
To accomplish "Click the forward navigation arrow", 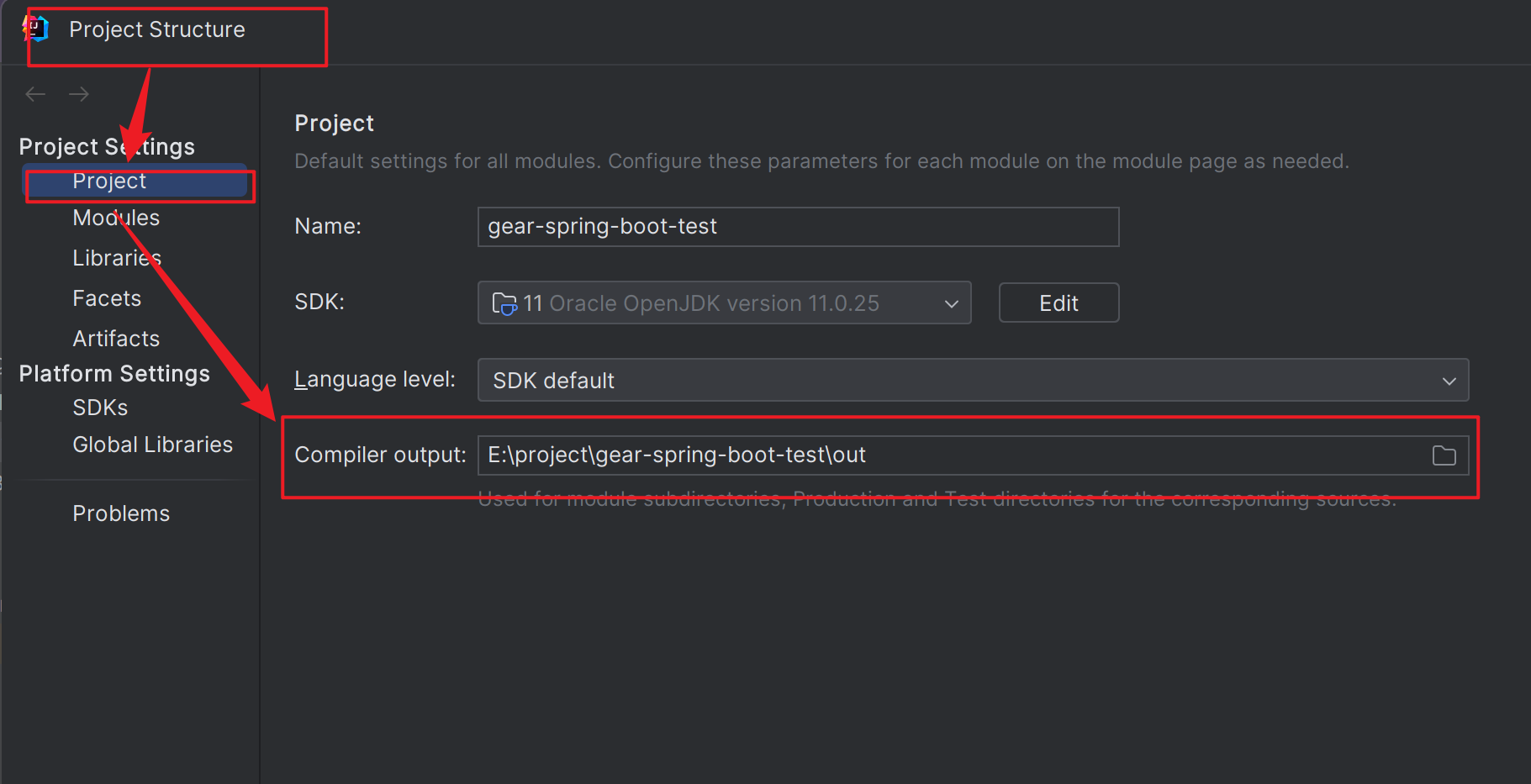I will point(79,94).
